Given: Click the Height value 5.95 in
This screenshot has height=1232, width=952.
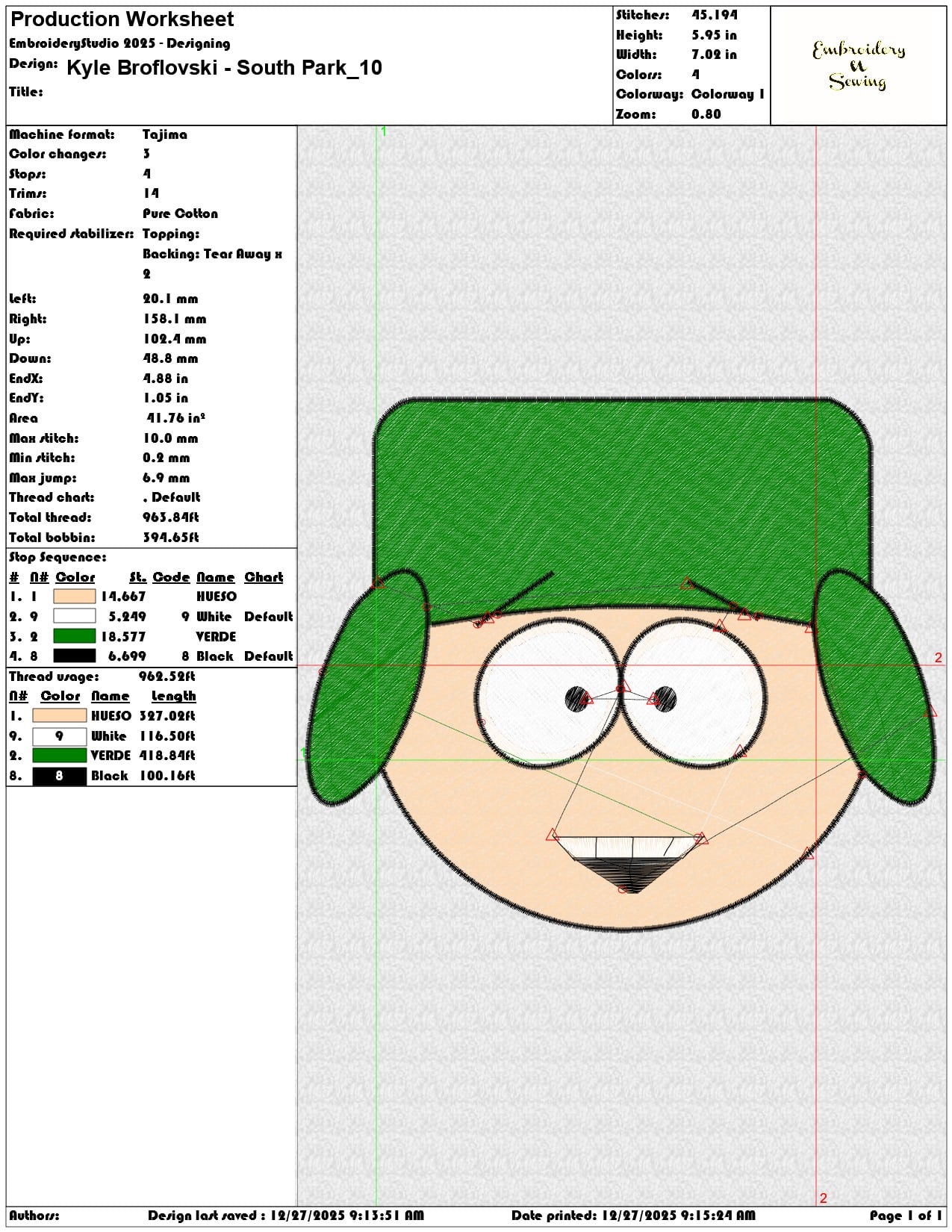Looking at the screenshot, I should tap(714, 35).
